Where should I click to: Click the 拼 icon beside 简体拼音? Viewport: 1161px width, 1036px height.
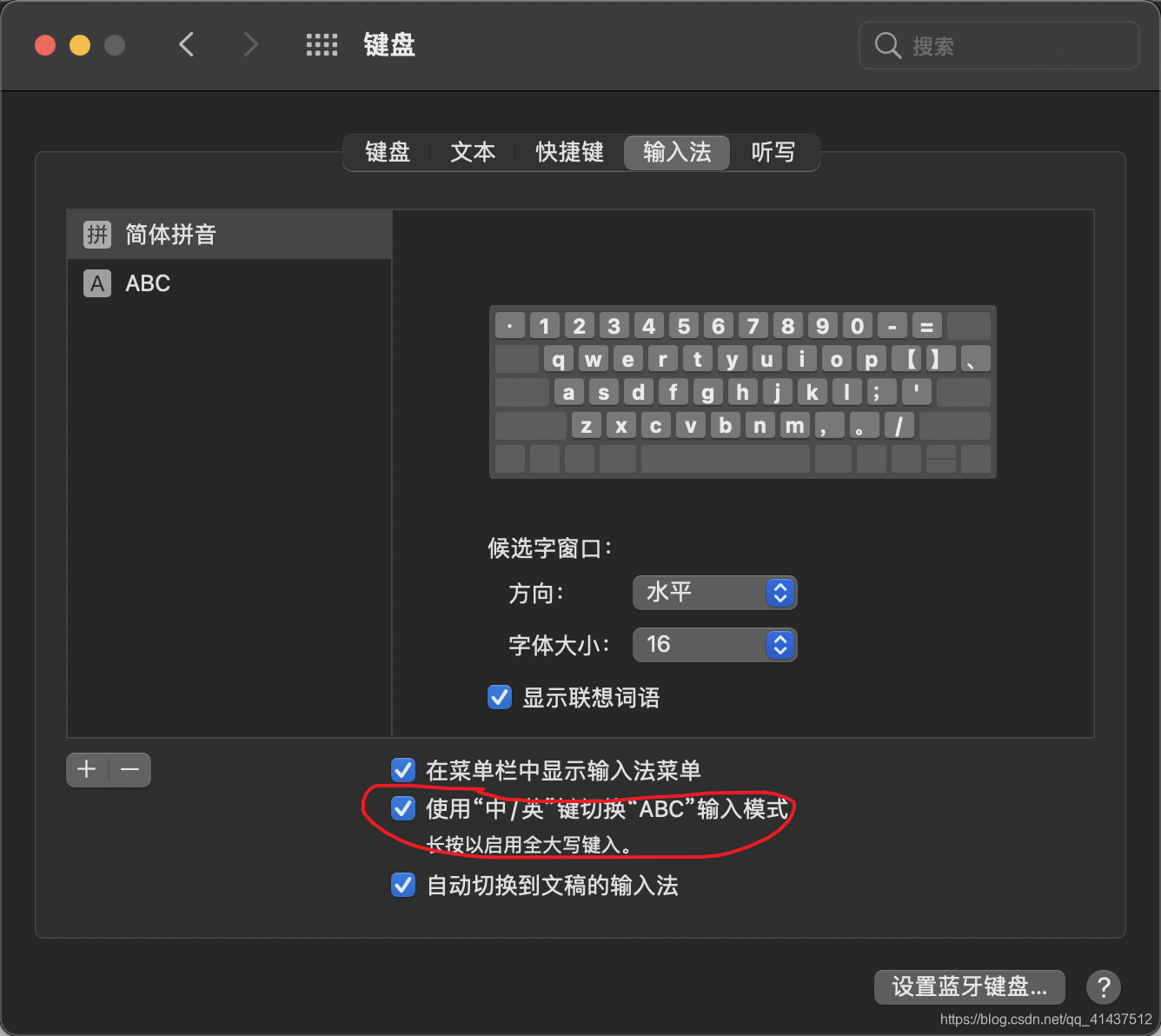[x=97, y=235]
